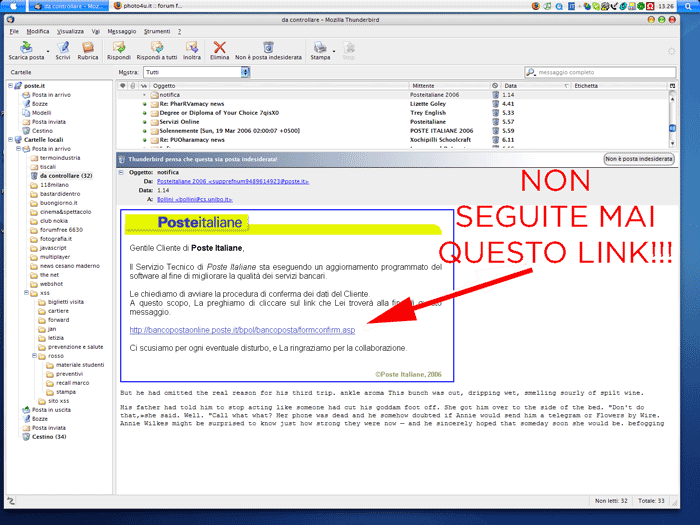Click the thread column header icon
The width and height of the screenshot is (700, 525).
point(123,85)
